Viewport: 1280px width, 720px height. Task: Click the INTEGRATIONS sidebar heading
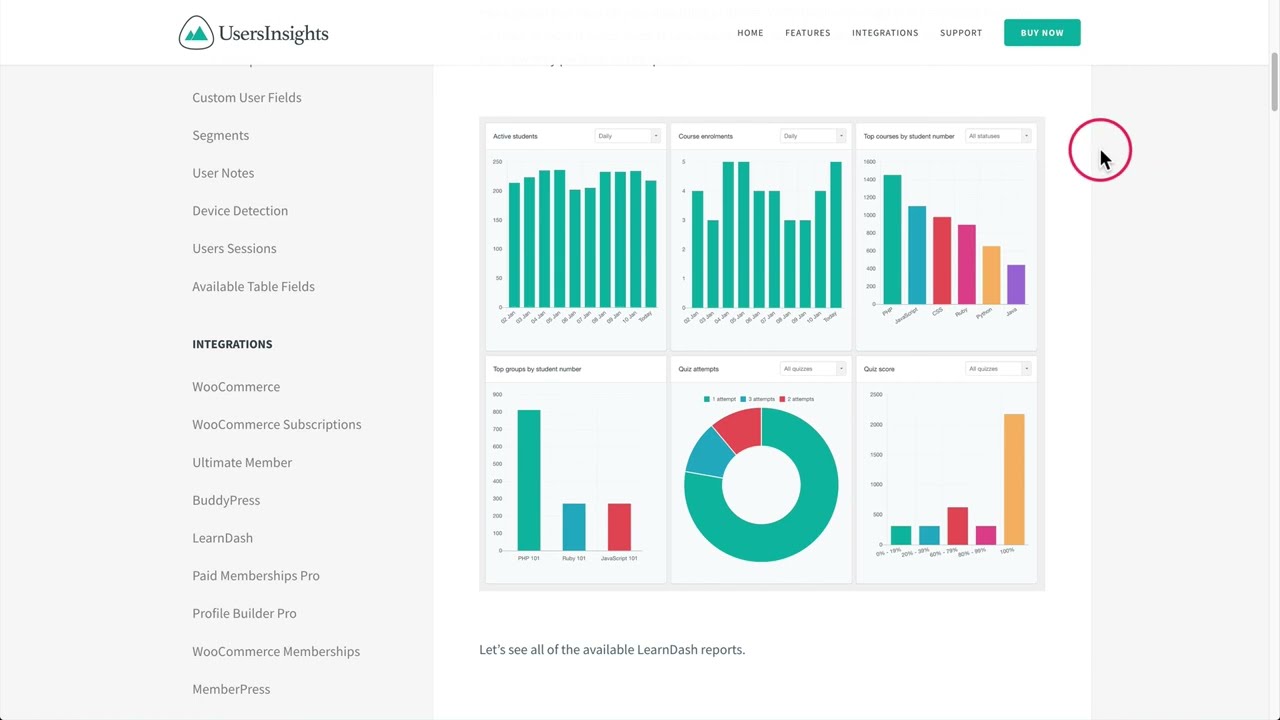tap(232, 344)
